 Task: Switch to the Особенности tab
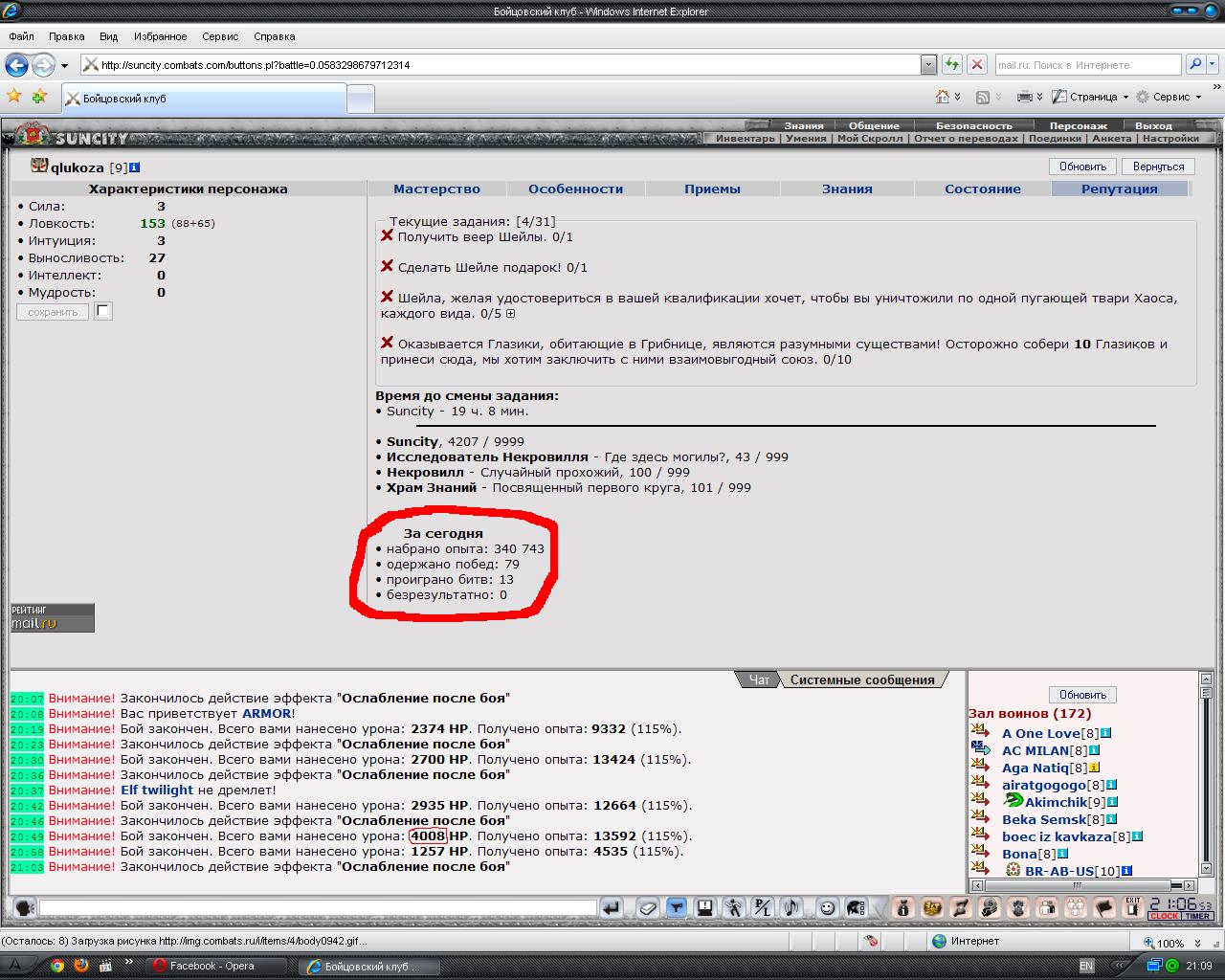point(575,189)
